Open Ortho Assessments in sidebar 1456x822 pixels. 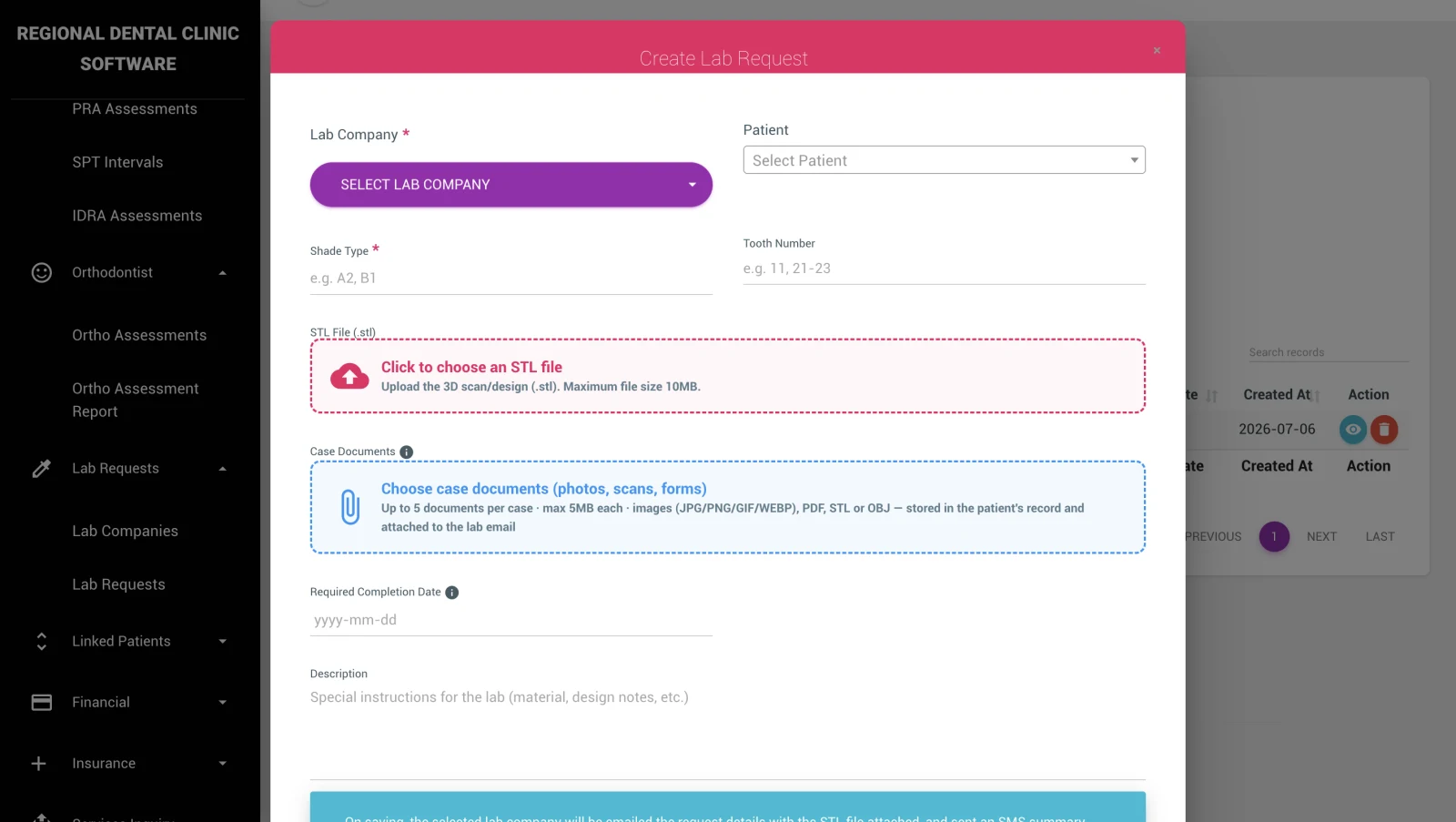(139, 335)
